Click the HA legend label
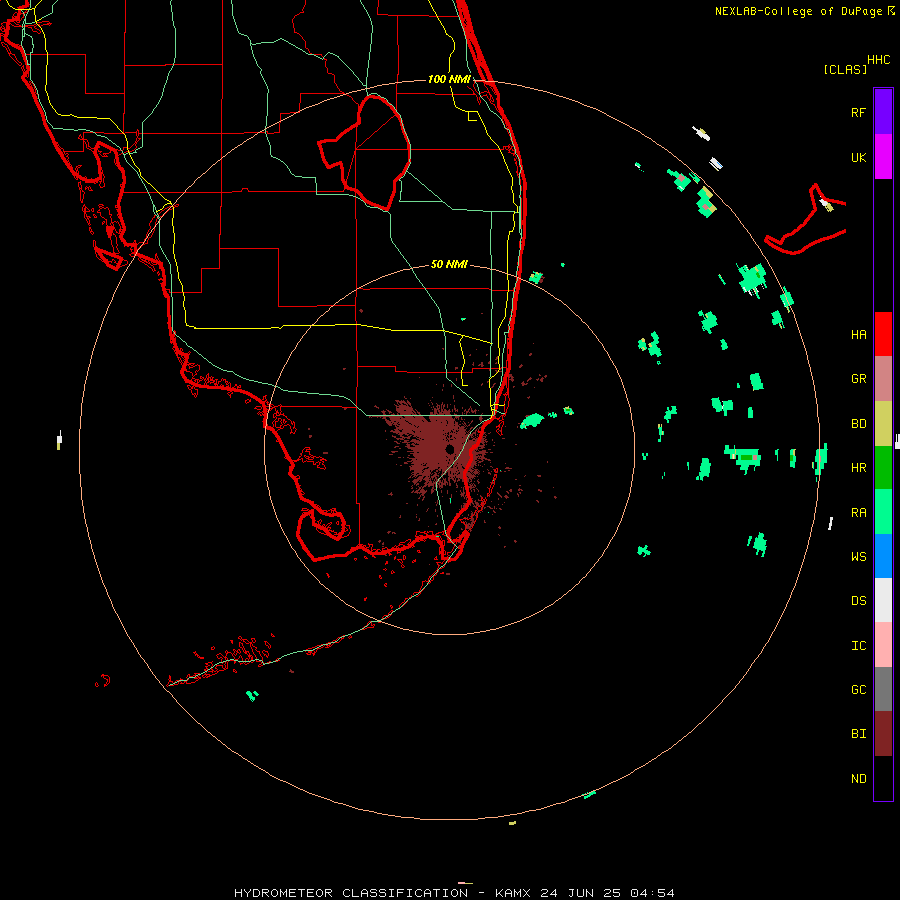The width and height of the screenshot is (900, 900). pyautogui.click(x=858, y=334)
